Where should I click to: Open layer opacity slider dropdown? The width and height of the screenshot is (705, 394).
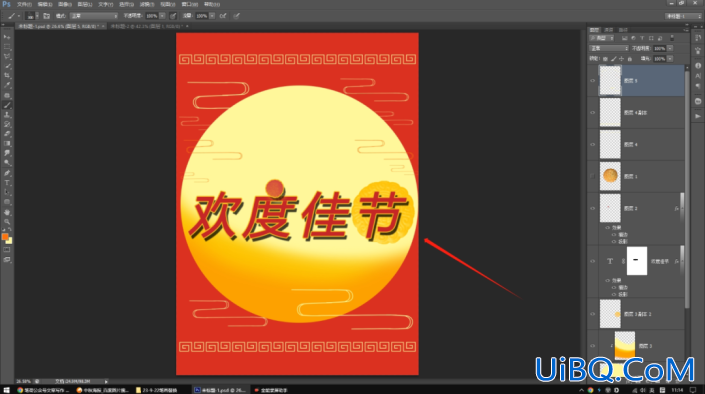(670, 48)
